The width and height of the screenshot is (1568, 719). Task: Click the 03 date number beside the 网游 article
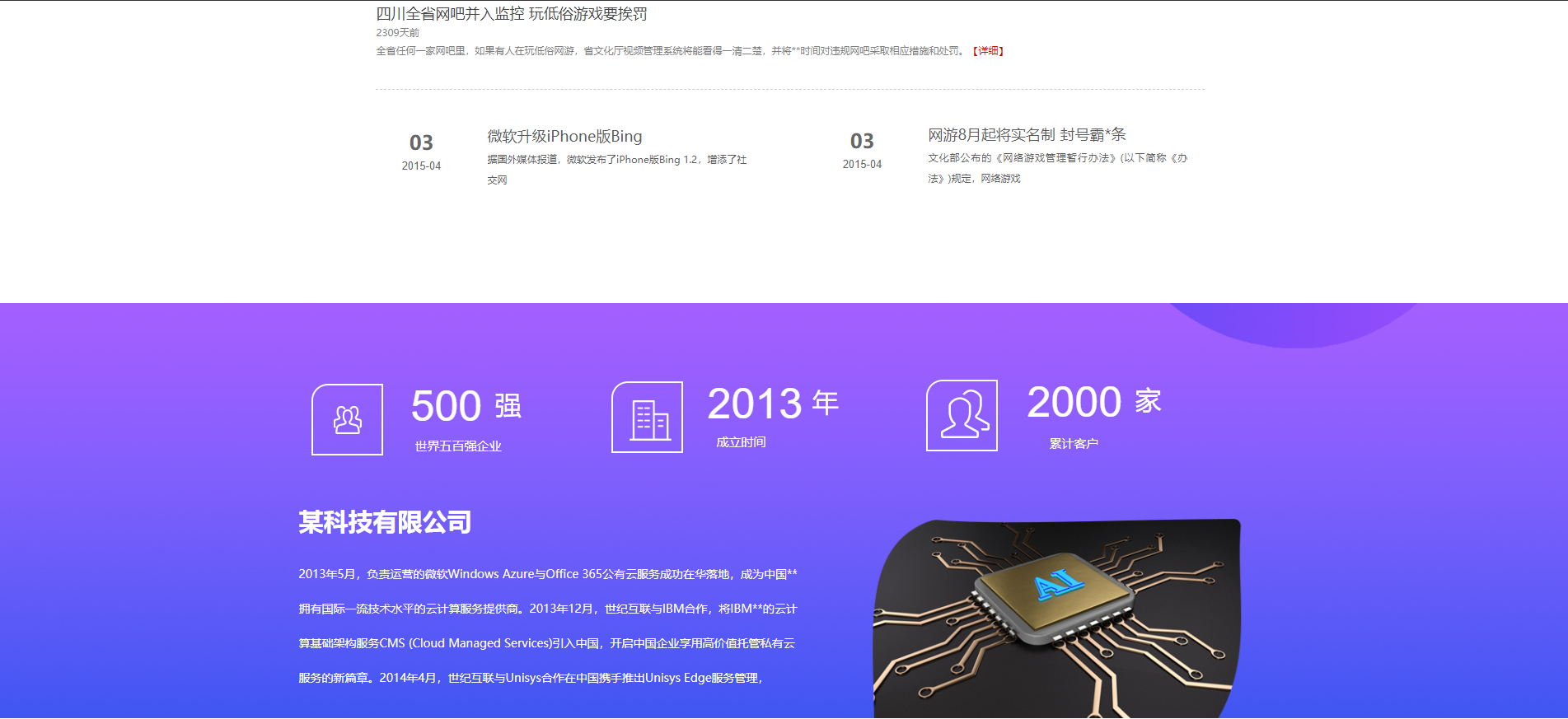click(862, 142)
